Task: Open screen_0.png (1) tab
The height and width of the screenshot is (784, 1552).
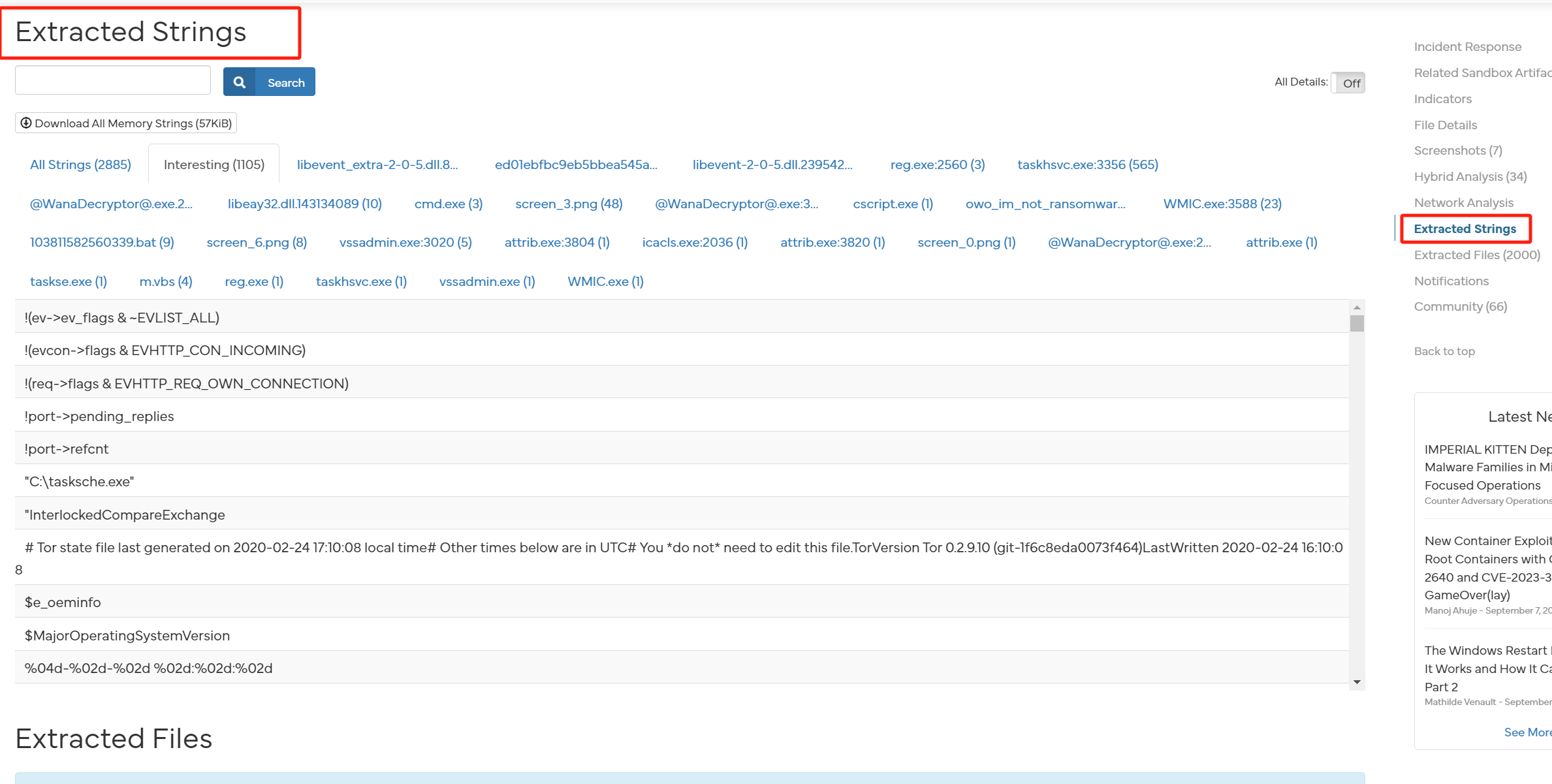Action: coord(966,242)
